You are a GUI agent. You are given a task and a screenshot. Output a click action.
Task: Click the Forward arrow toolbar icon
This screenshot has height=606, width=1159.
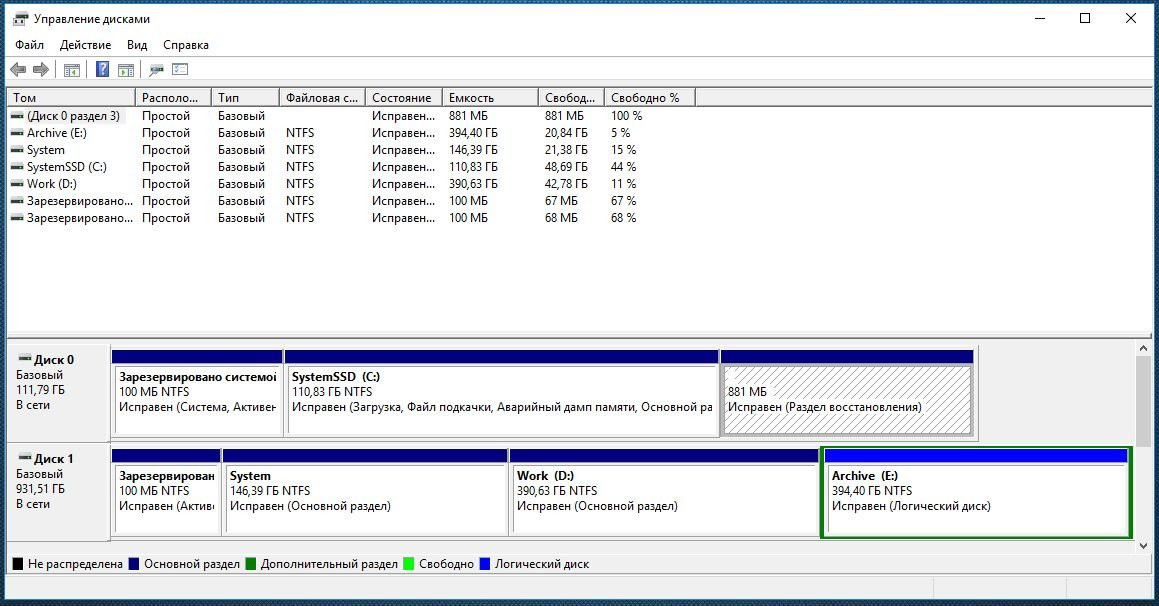41,70
